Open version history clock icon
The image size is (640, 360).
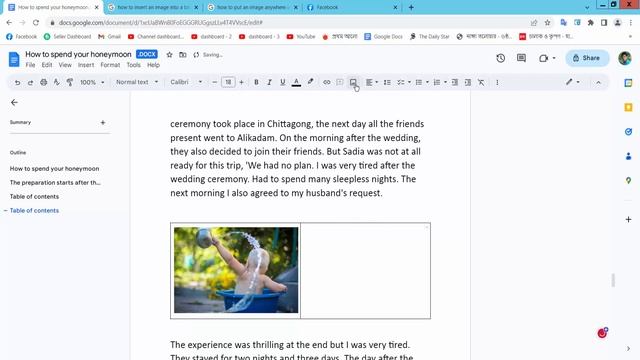click(500, 58)
